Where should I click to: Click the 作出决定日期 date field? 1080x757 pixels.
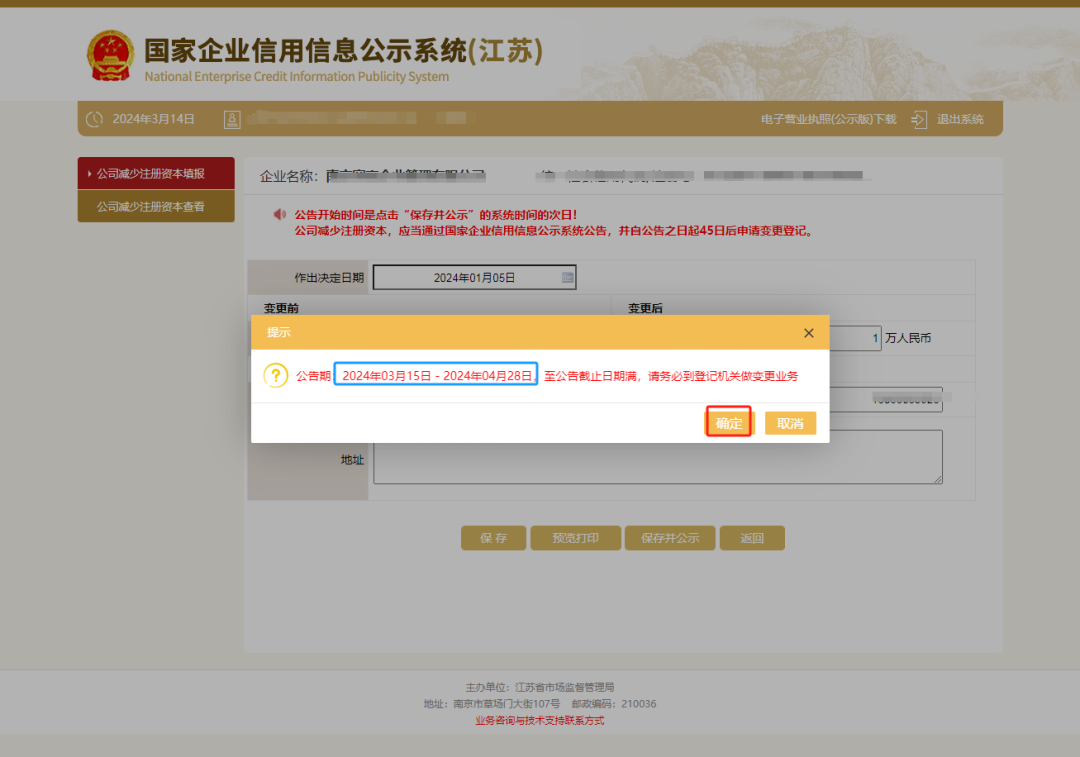475,278
